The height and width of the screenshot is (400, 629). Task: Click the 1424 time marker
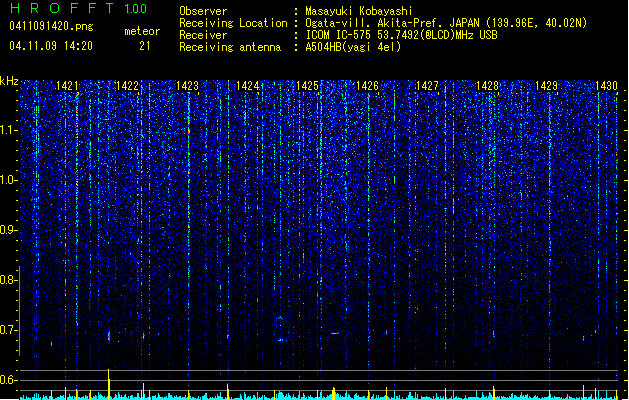pos(248,86)
